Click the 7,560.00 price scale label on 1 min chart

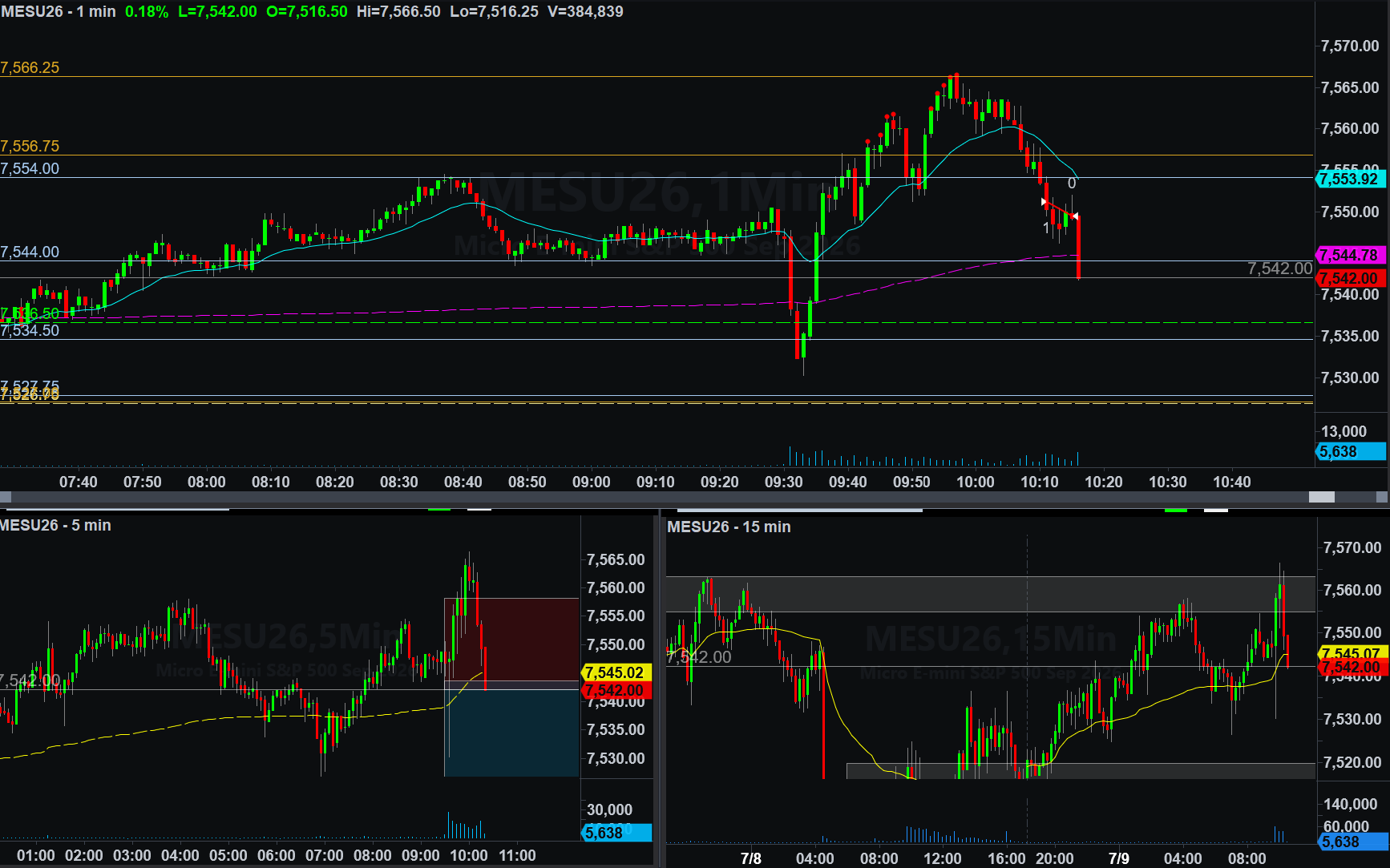pos(1350,128)
